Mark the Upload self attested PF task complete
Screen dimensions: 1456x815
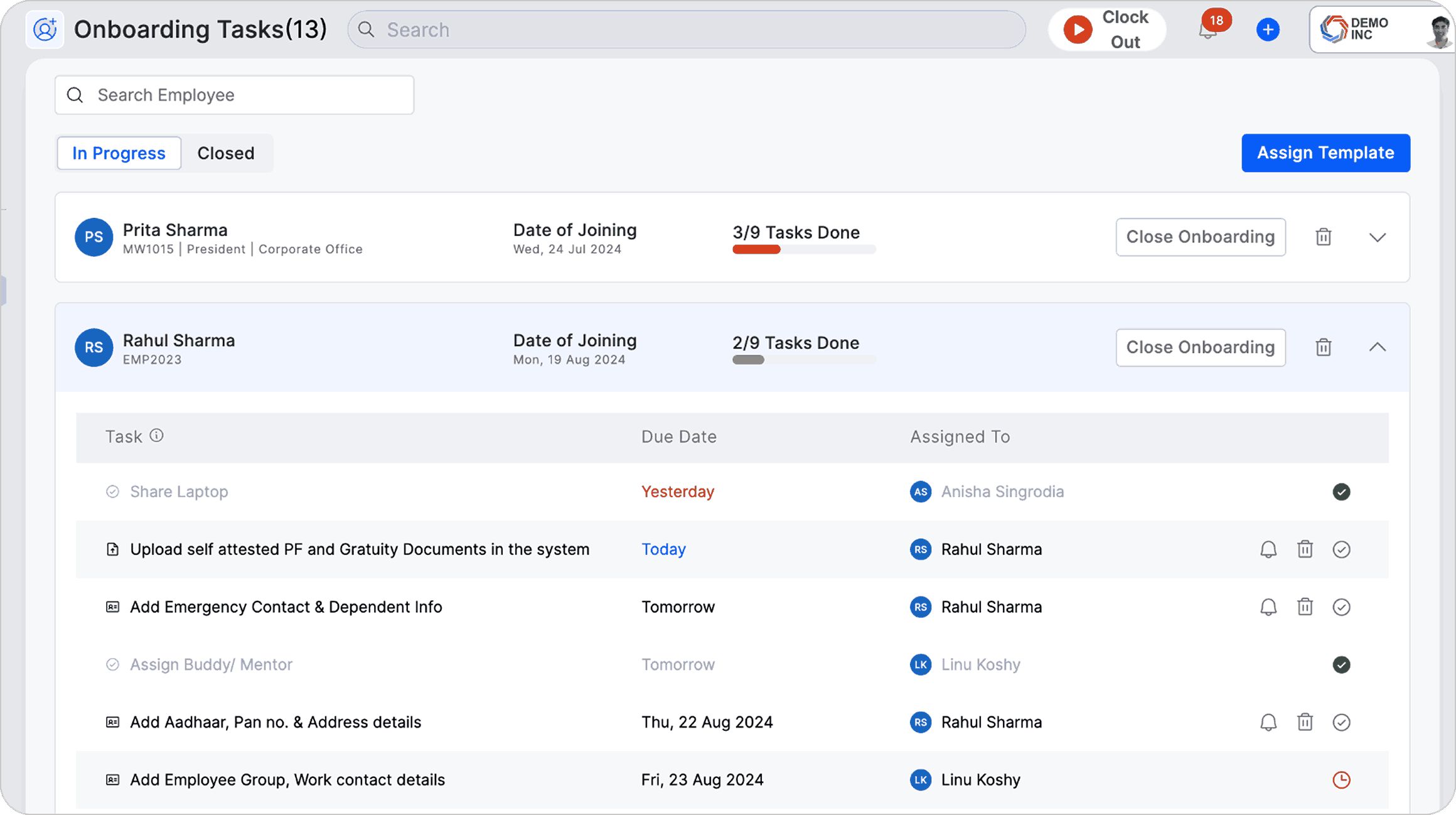(x=1341, y=549)
